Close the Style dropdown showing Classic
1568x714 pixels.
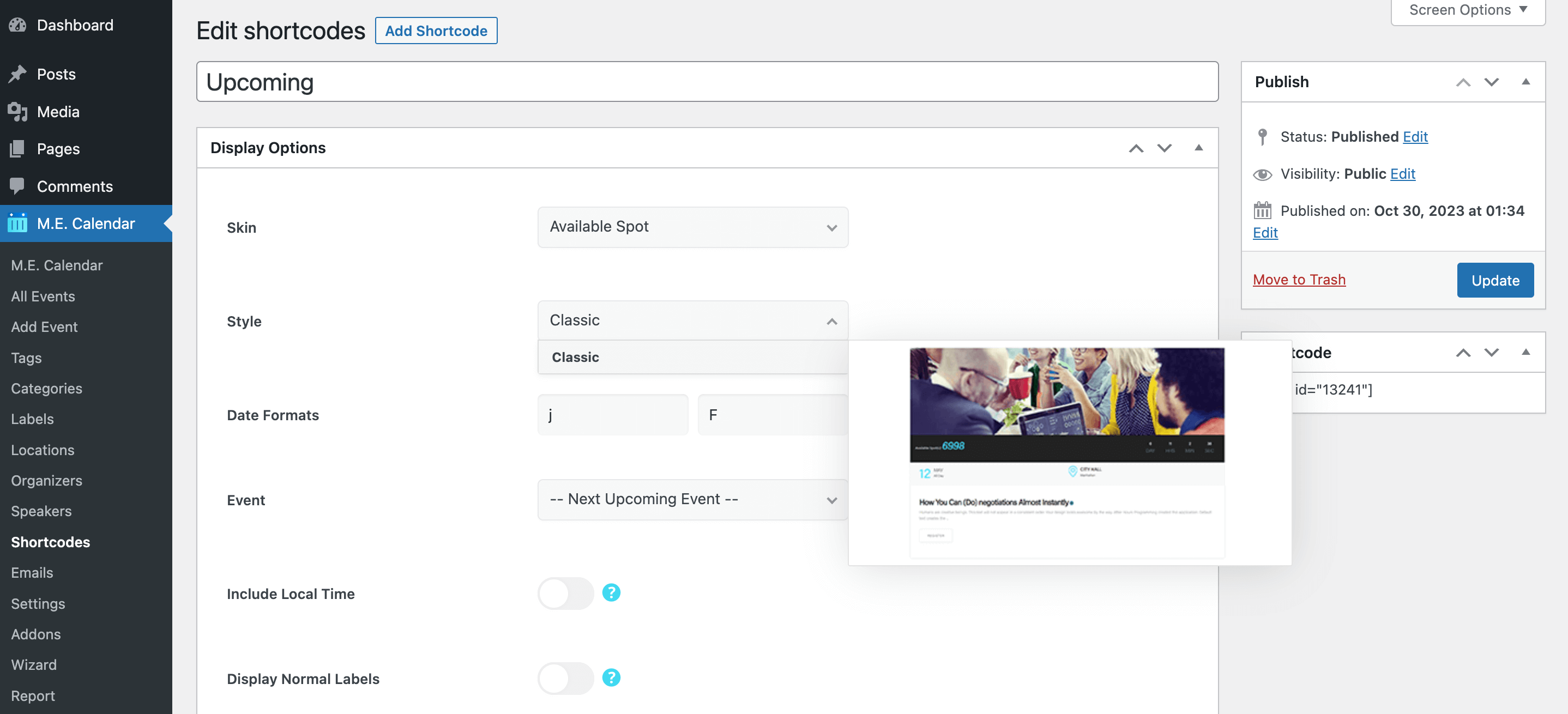693,321
